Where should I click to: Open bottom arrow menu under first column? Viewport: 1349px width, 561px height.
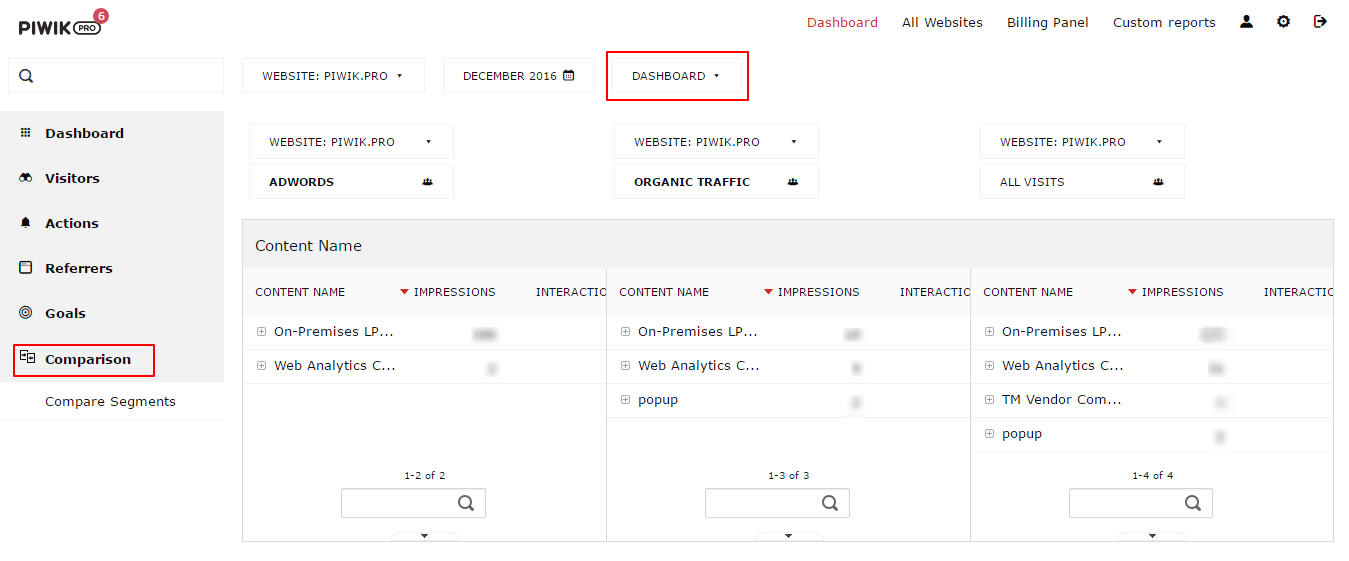[x=424, y=536]
